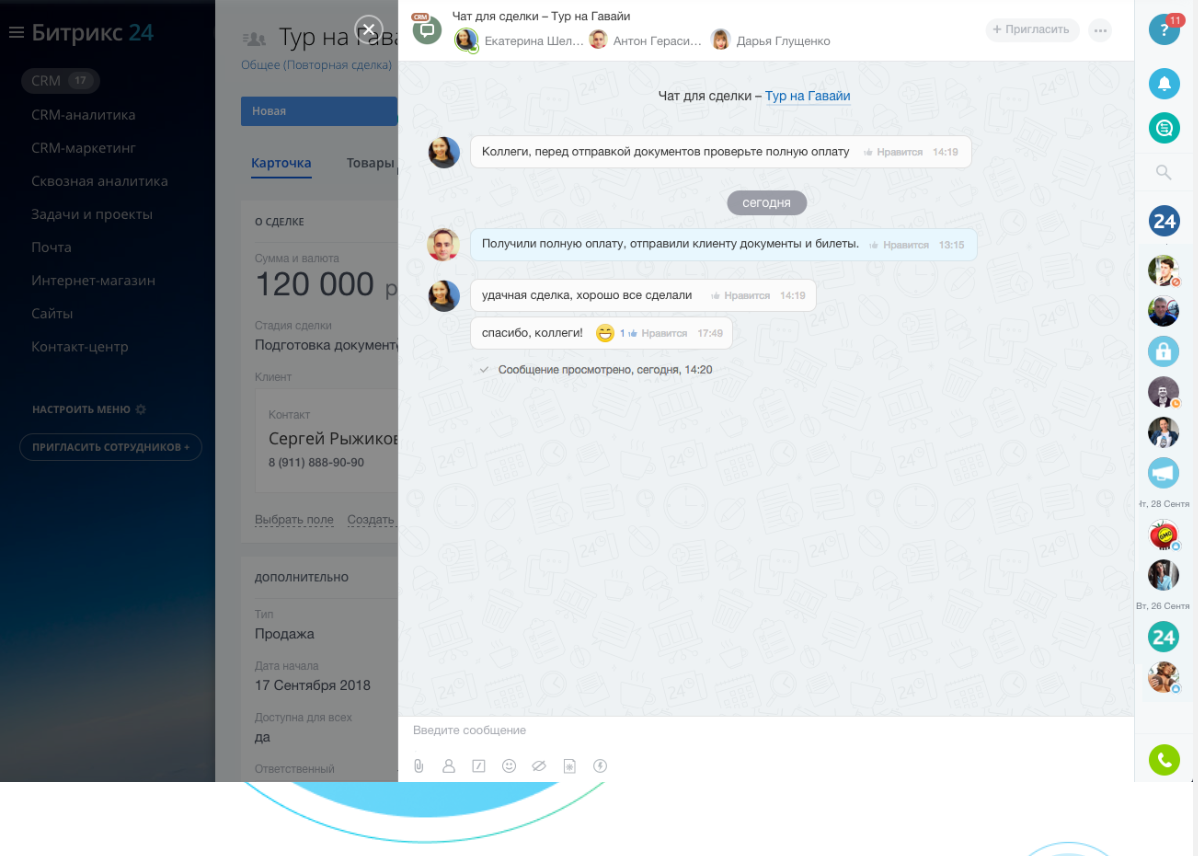Image resolution: width=1198 pixels, height=856 pixels.
Task: Click Дарья Глущенко participant in header
Action: [771, 41]
